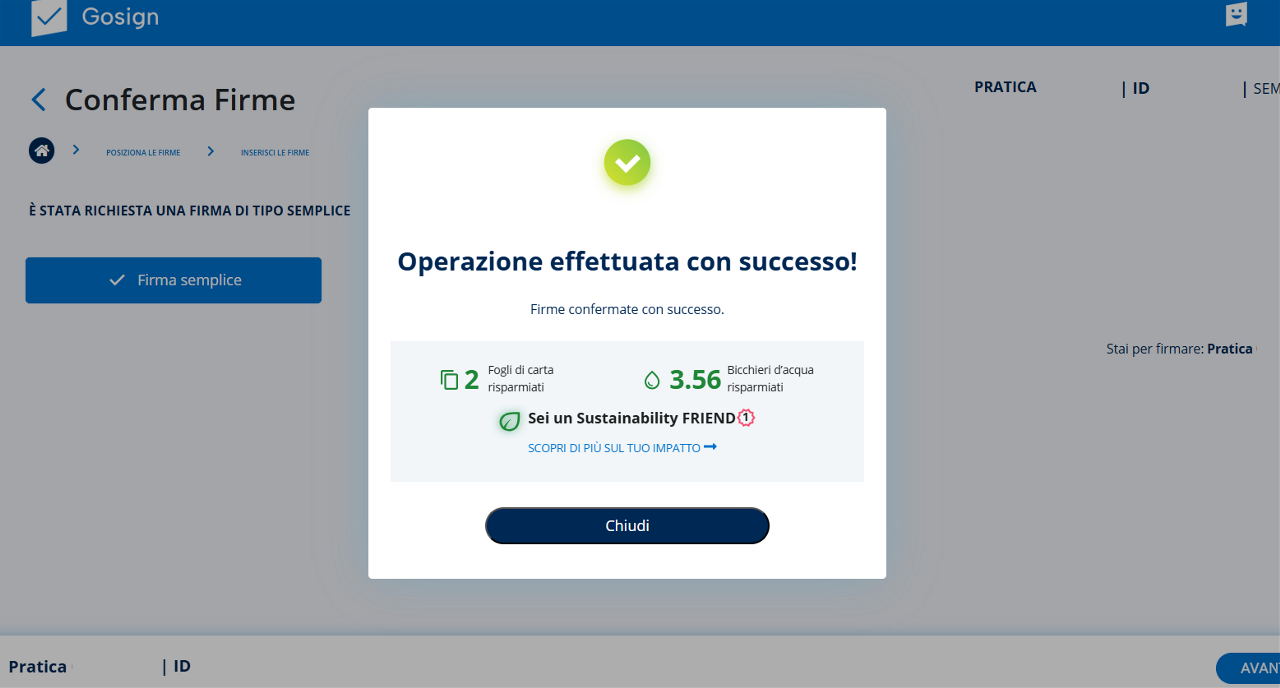
Task: Go back using arrow beside Conferma Firme
Action: 39,100
